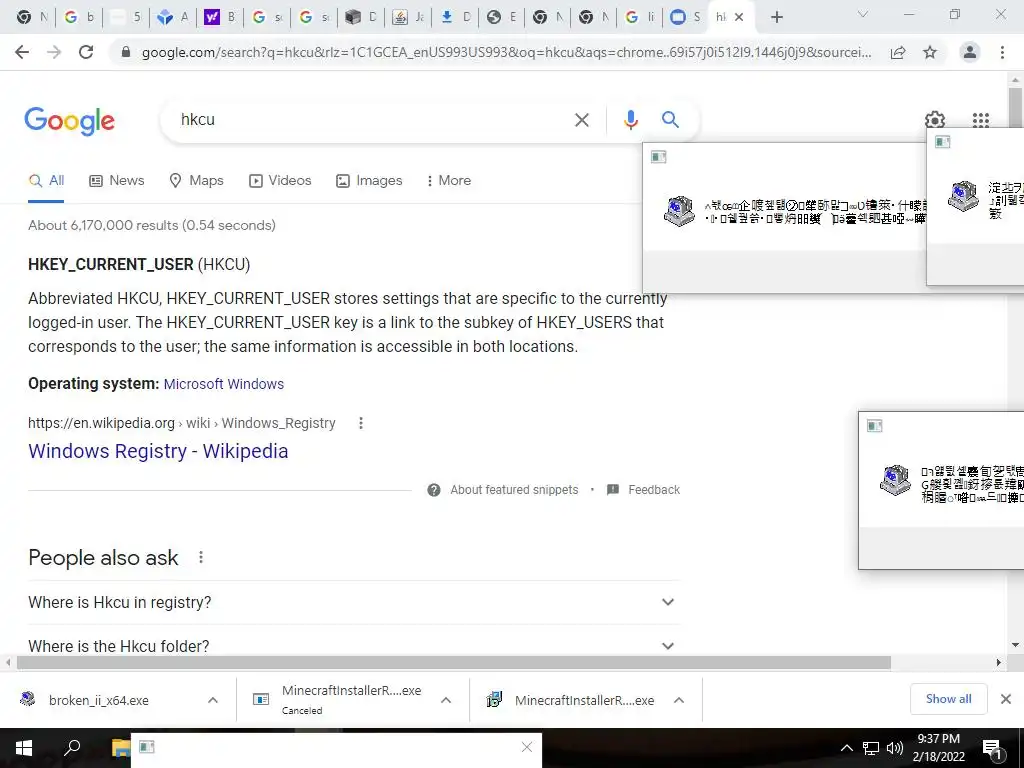Screen dimensions: 1024x768
Task: Switch to the dark cube icon tab
Action: pos(360,17)
